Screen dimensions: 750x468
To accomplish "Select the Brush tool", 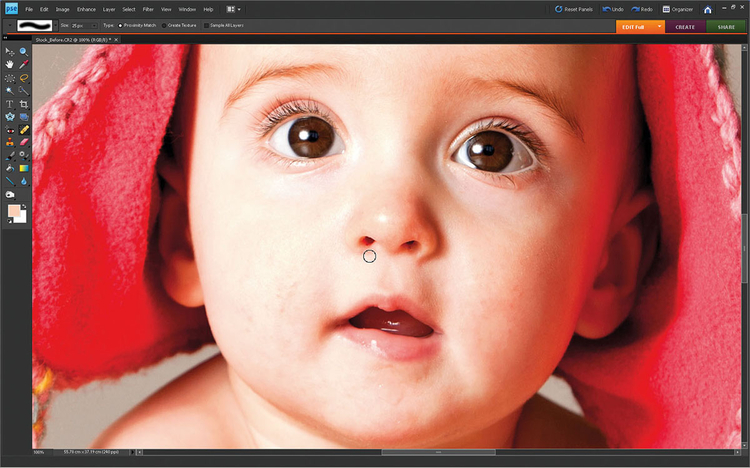I will point(10,156).
